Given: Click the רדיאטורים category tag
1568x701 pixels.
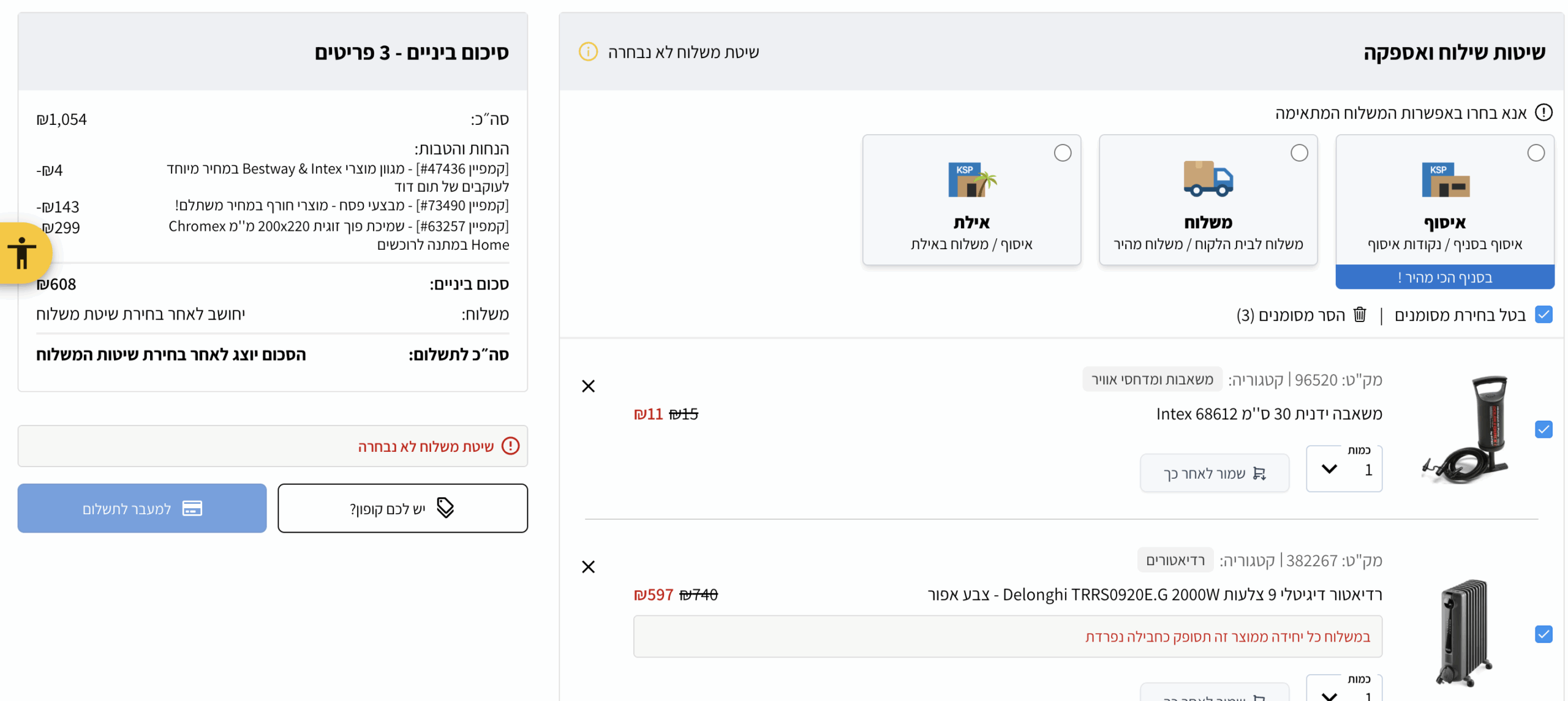Looking at the screenshot, I should 1175,560.
